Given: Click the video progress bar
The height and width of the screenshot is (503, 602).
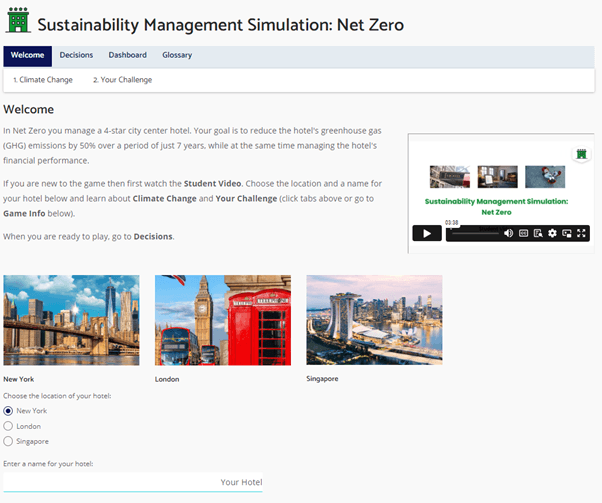Looking at the screenshot, I should pyautogui.click(x=470, y=233).
